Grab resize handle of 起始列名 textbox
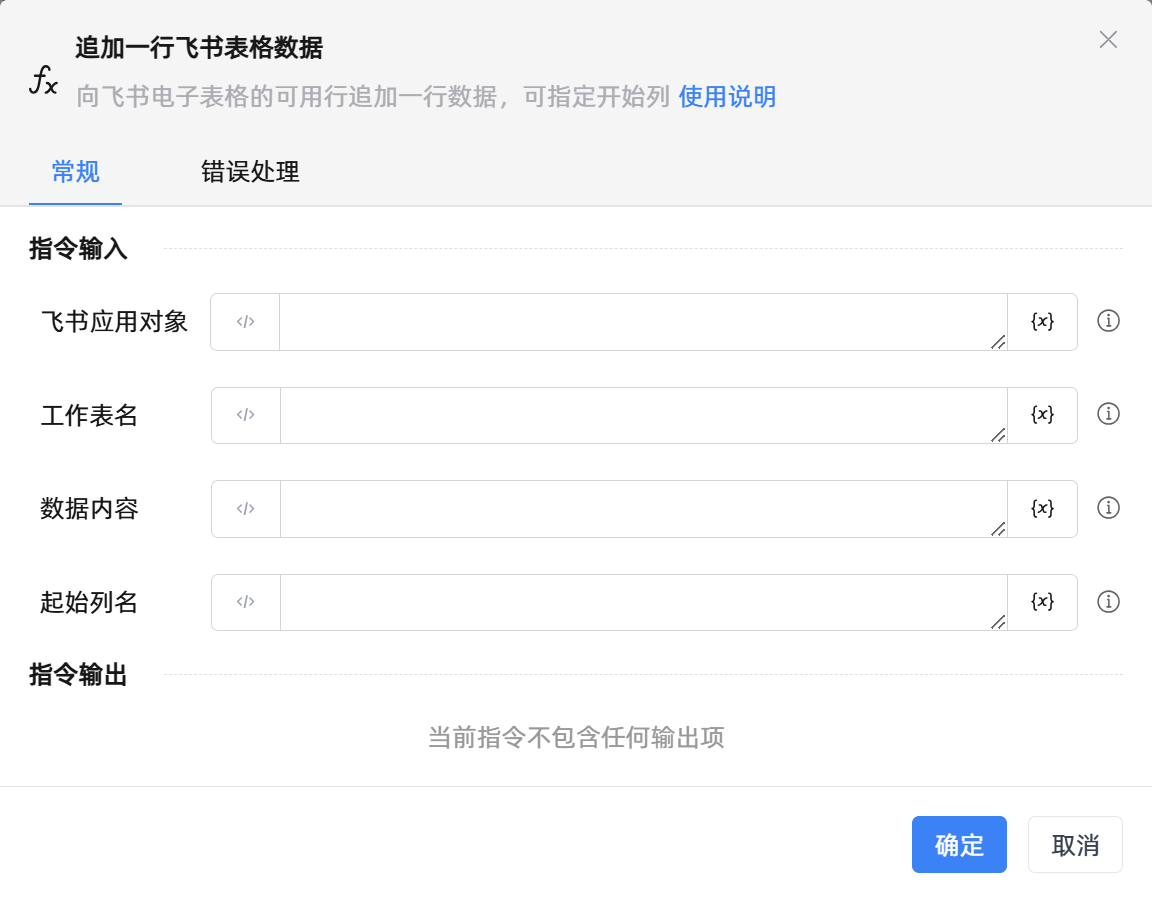 [x=998, y=622]
